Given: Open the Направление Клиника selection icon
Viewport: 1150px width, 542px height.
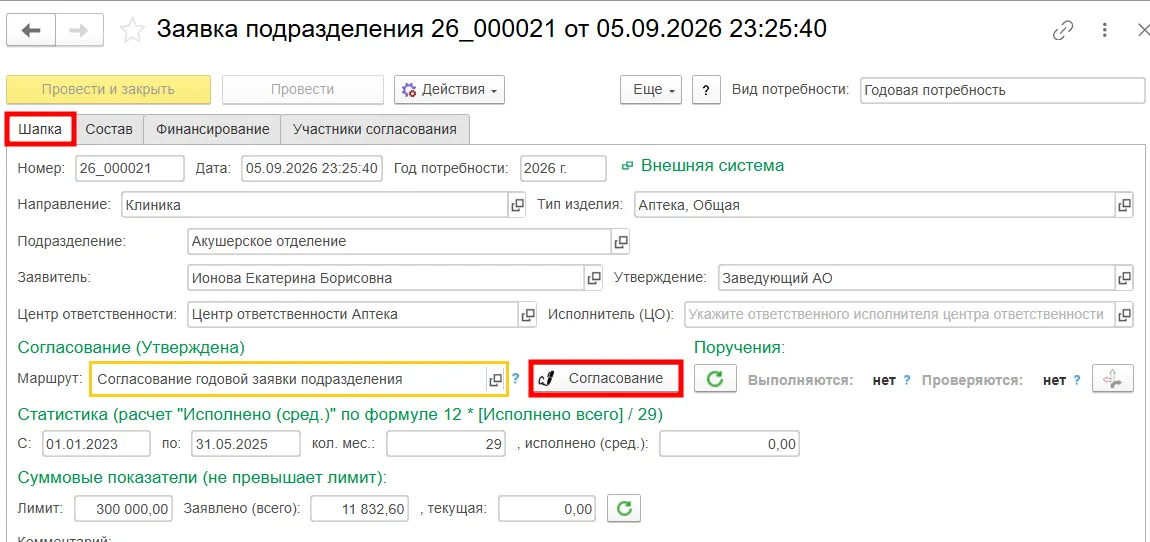Looking at the screenshot, I should coord(517,205).
